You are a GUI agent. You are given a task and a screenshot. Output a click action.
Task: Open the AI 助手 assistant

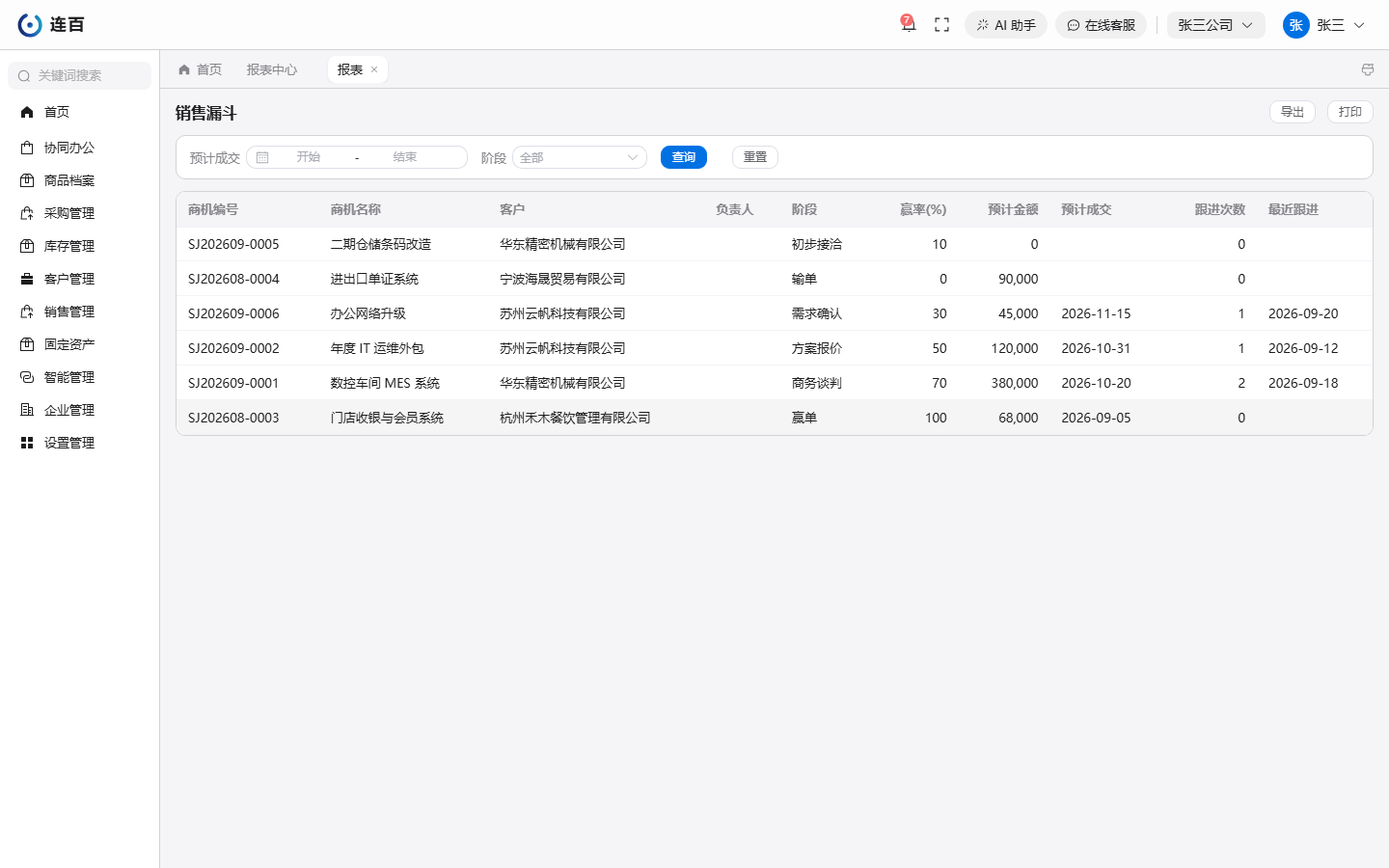click(1006, 25)
